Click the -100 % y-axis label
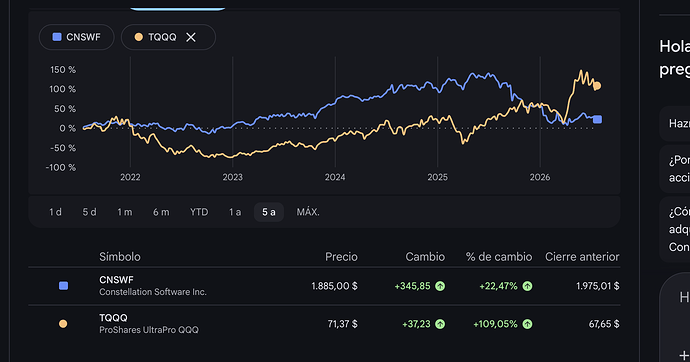This screenshot has width=690, height=362. tap(61, 168)
